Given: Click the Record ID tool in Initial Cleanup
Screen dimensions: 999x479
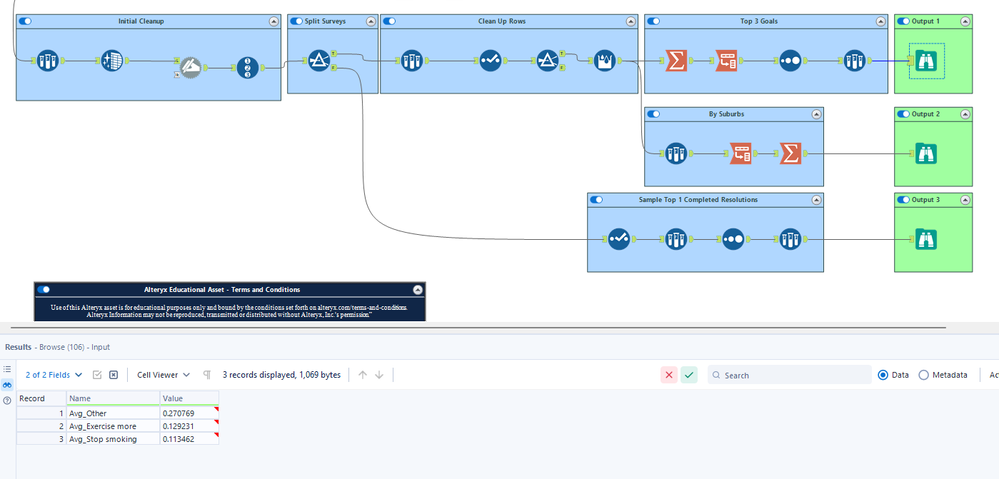Looking at the screenshot, I should 247,67.
